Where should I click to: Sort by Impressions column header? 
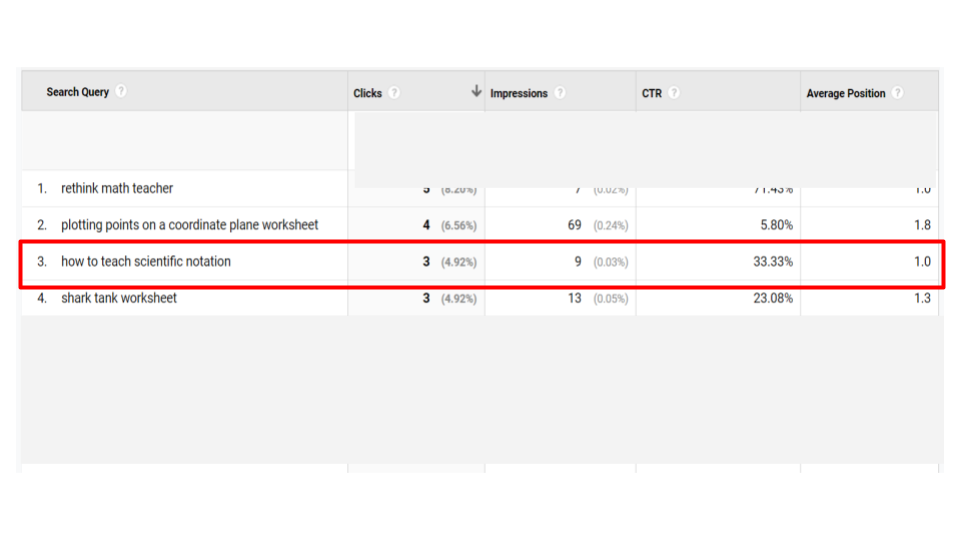pyautogui.click(x=518, y=93)
